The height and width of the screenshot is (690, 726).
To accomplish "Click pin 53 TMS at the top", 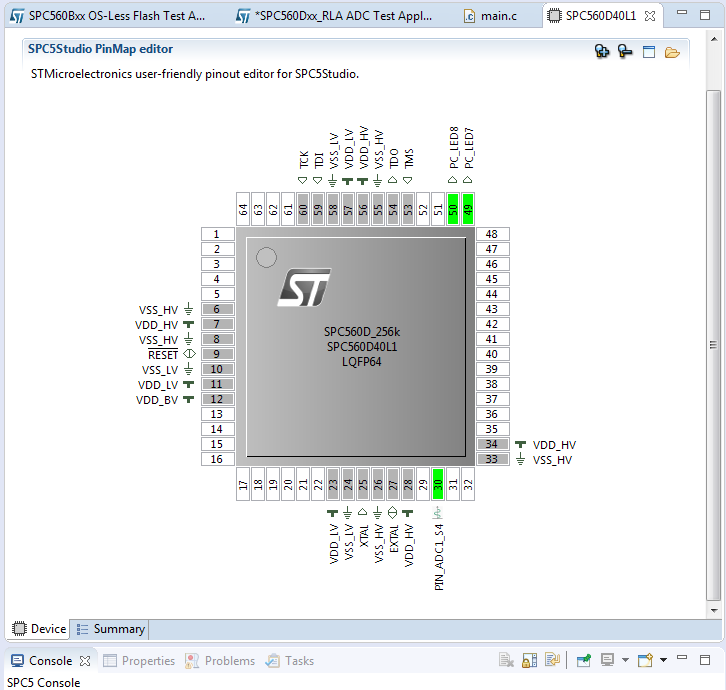I will (408, 209).
